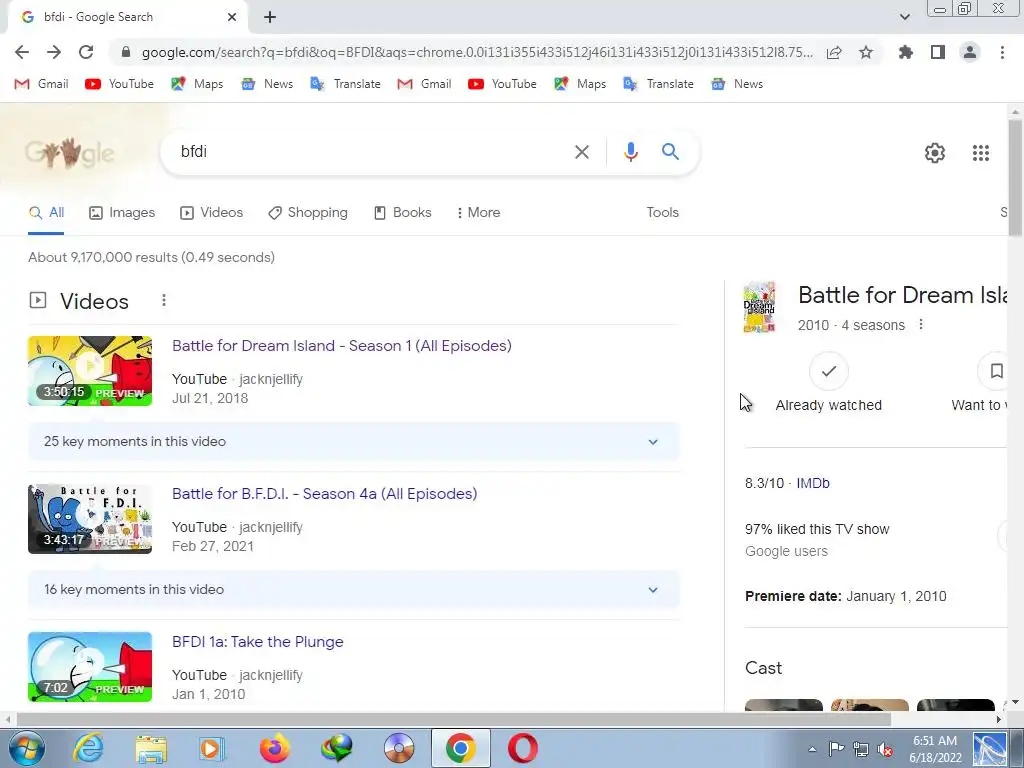This screenshot has height=768, width=1024.
Task: Open the taskbar clock showing 6:51 AM
Action: pyautogui.click(x=935, y=749)
